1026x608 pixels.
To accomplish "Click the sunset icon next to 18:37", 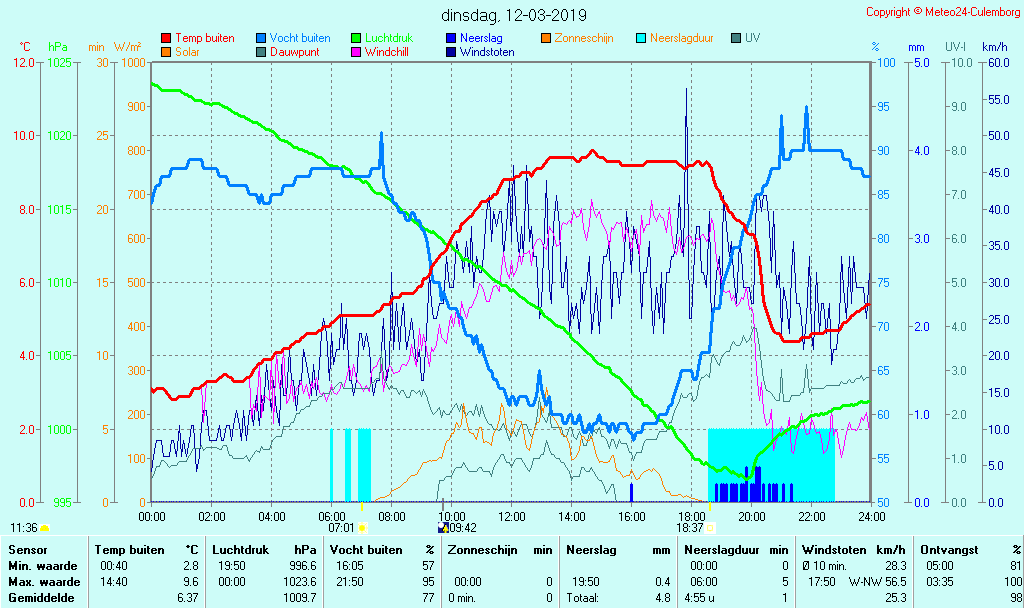I will click(710, 527).
